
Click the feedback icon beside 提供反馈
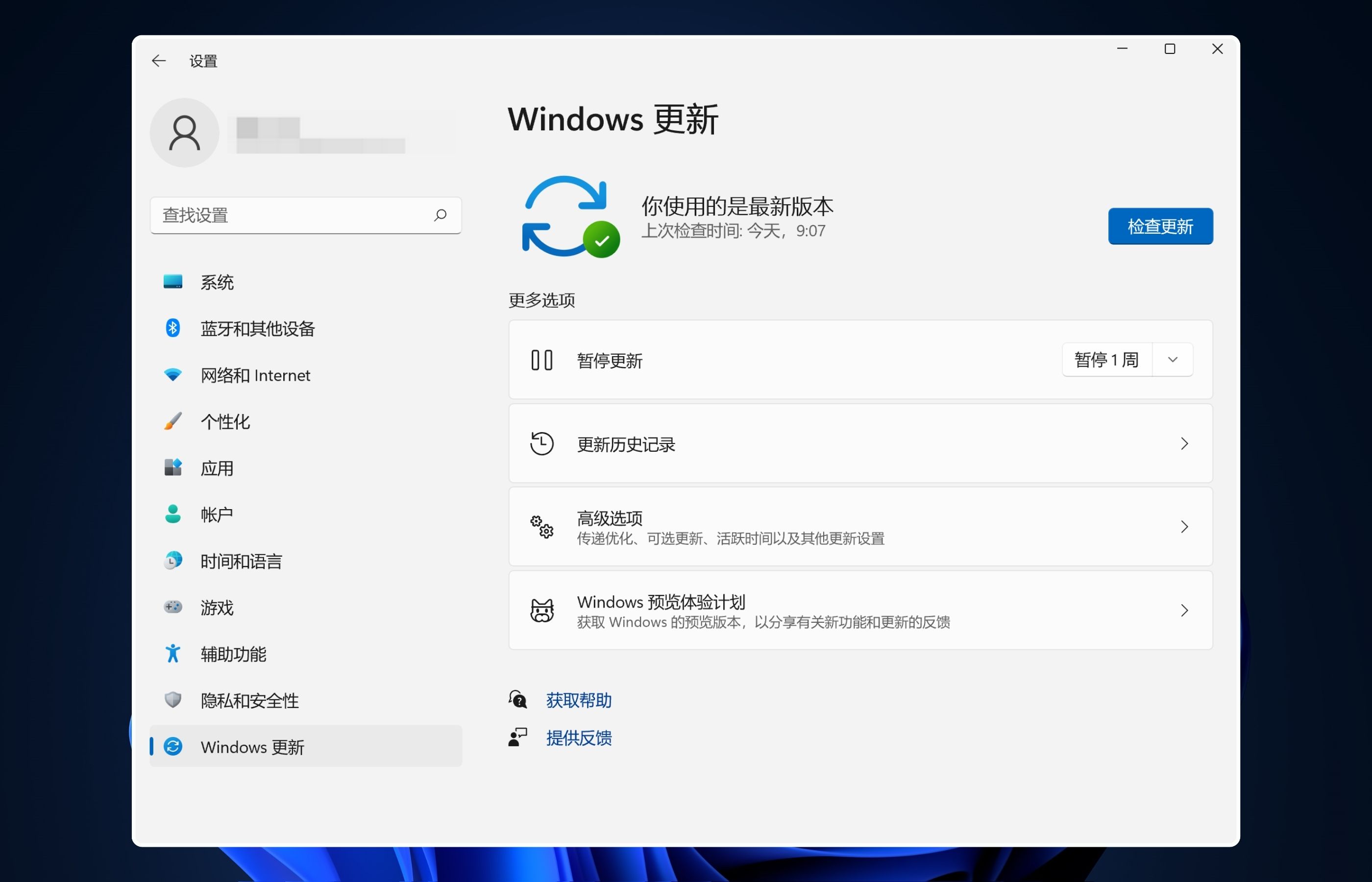[x=517, y=737]
